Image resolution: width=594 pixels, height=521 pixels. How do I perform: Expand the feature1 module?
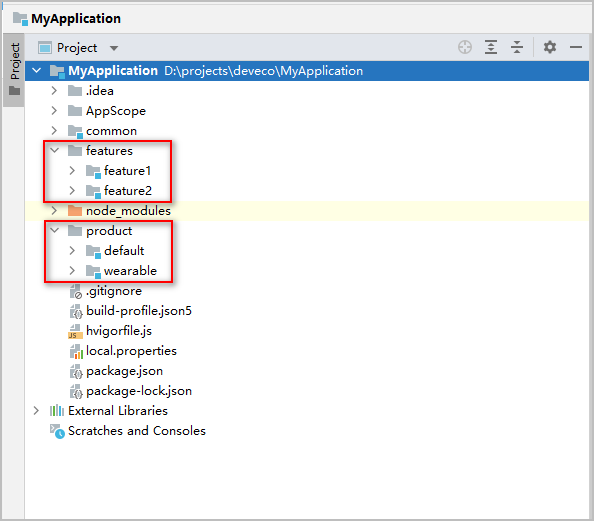72,171
